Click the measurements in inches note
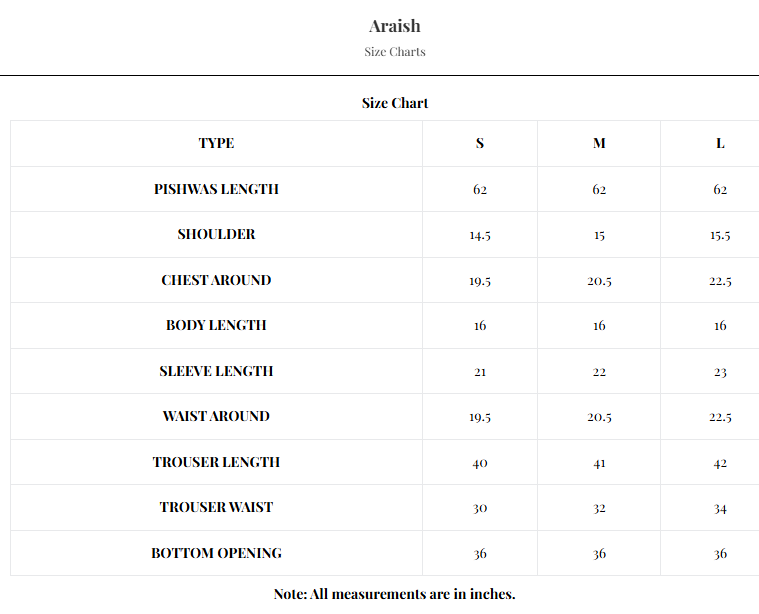 click(x=394, y=594)
